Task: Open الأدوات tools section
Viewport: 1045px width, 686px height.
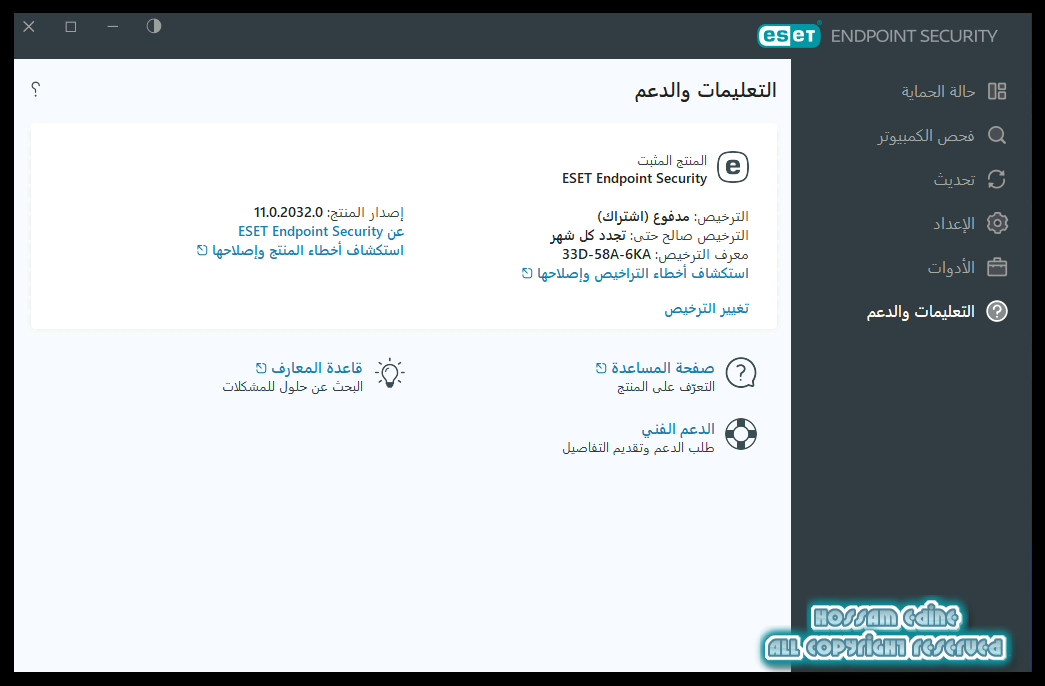Action: (951, 268)
